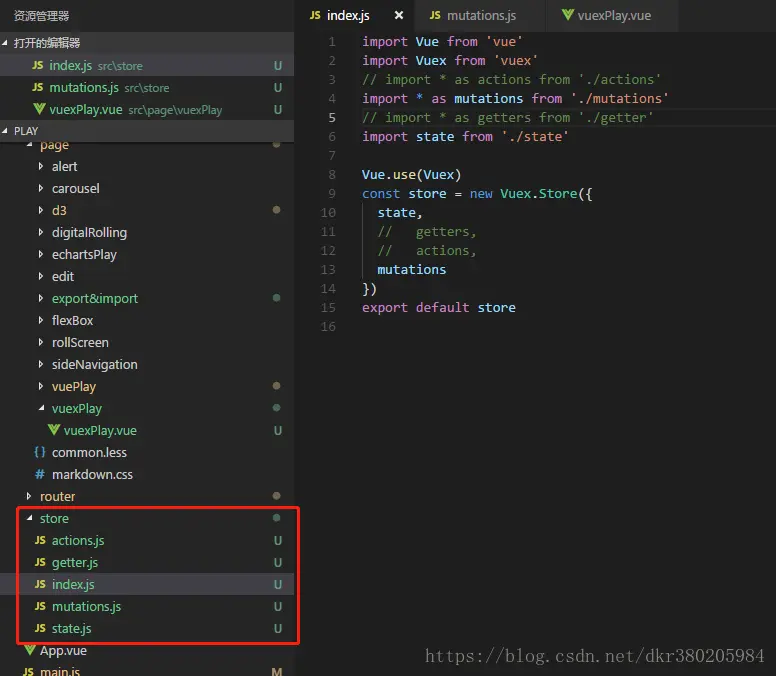
Task: Click 'Vuex.Store' text on line 9
Action: click(x=538, y=193)
